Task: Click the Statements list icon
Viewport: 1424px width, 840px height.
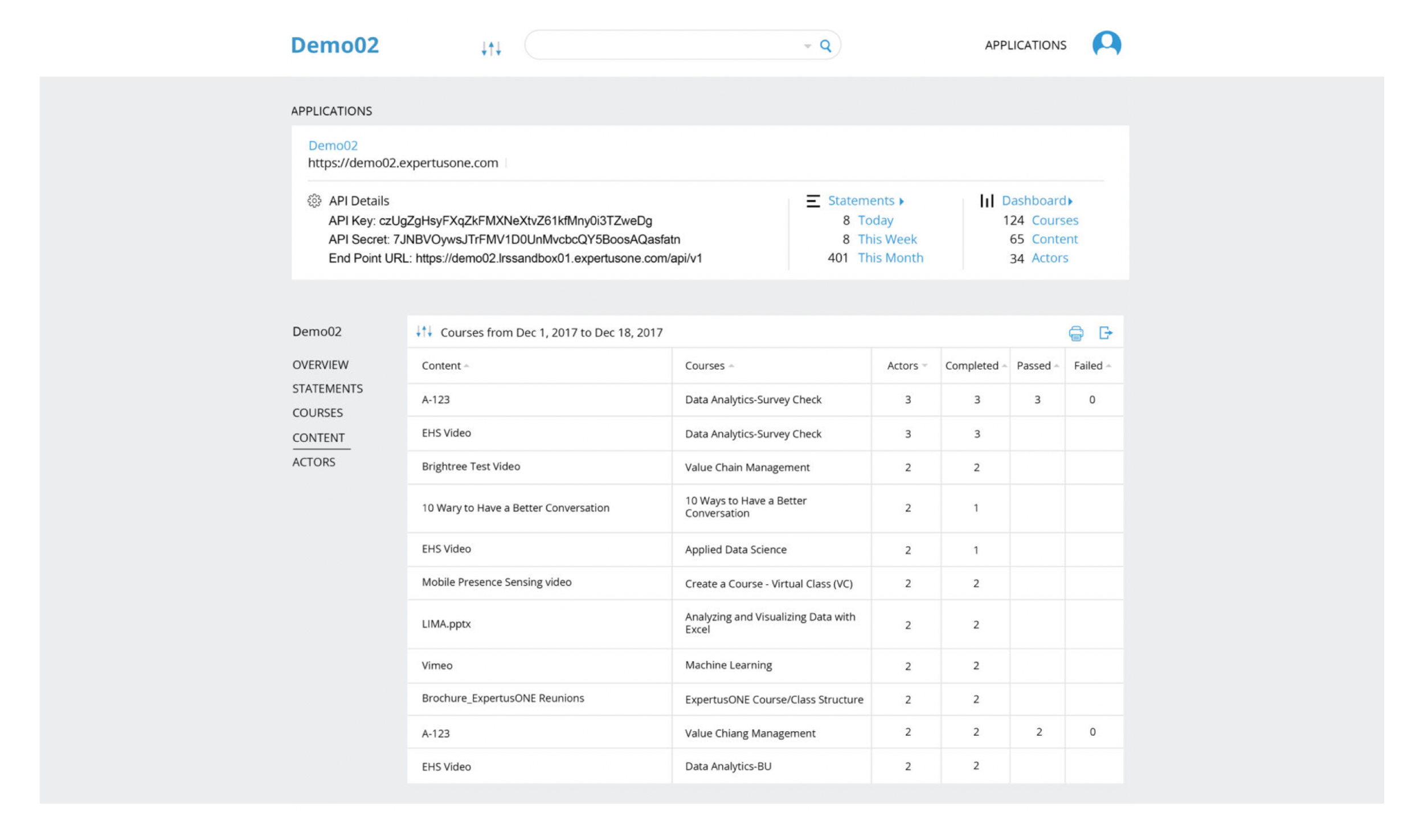Action: coord(813,200)
